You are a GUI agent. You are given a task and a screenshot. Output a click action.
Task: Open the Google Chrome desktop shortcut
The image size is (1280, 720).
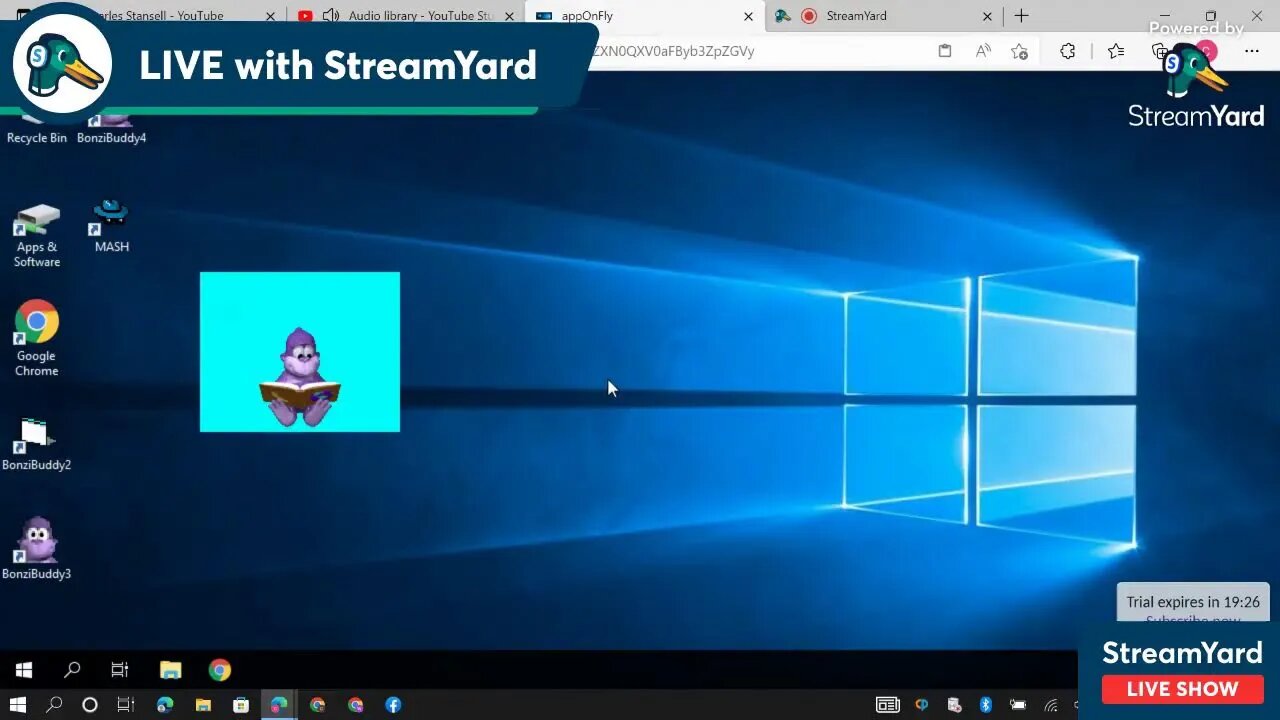pyautogui.click(x=37, y=338)
